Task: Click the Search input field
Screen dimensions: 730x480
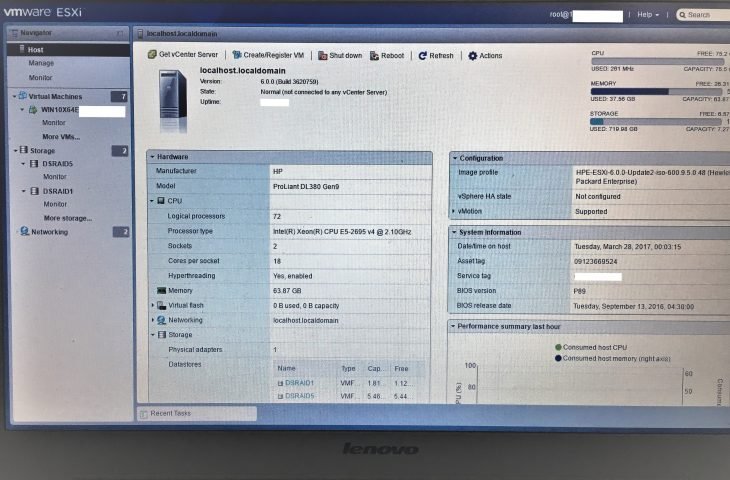Action: 706,15
